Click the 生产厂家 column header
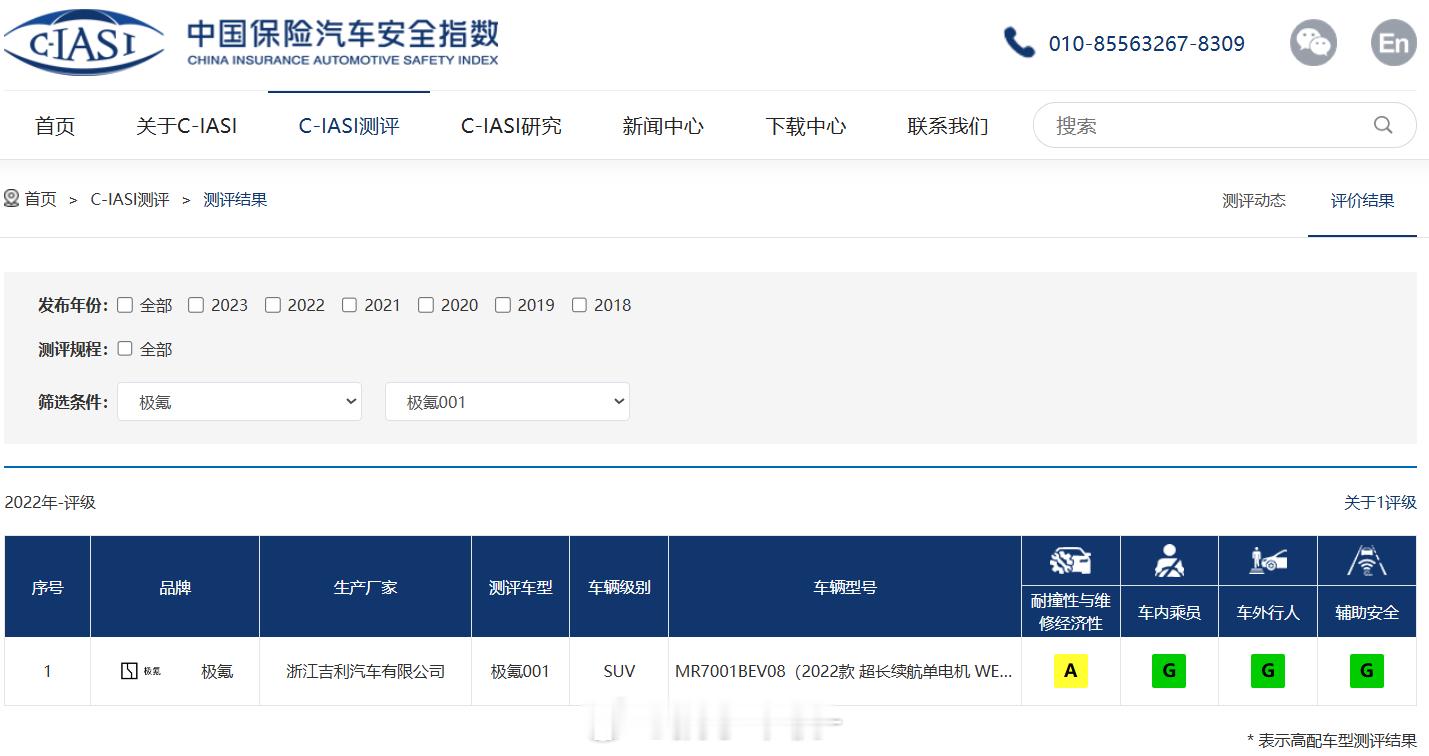The image size is (1429, 756). tap(365, 587)
